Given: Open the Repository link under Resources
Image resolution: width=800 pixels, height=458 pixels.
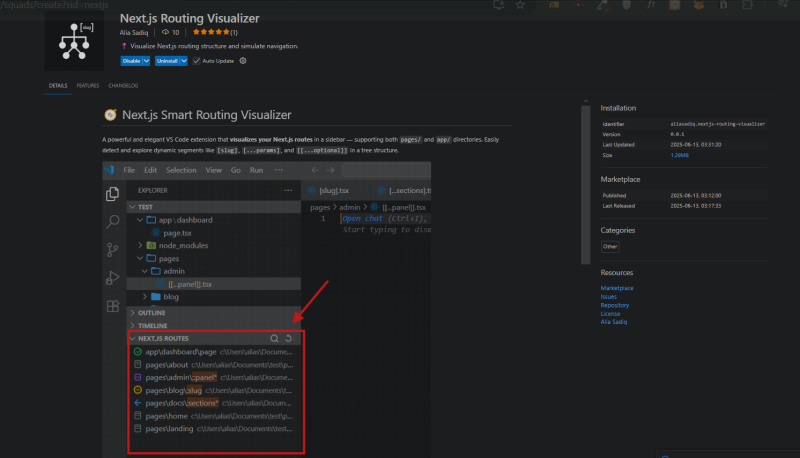Looking at the screenshot, I should coord(614,304).
